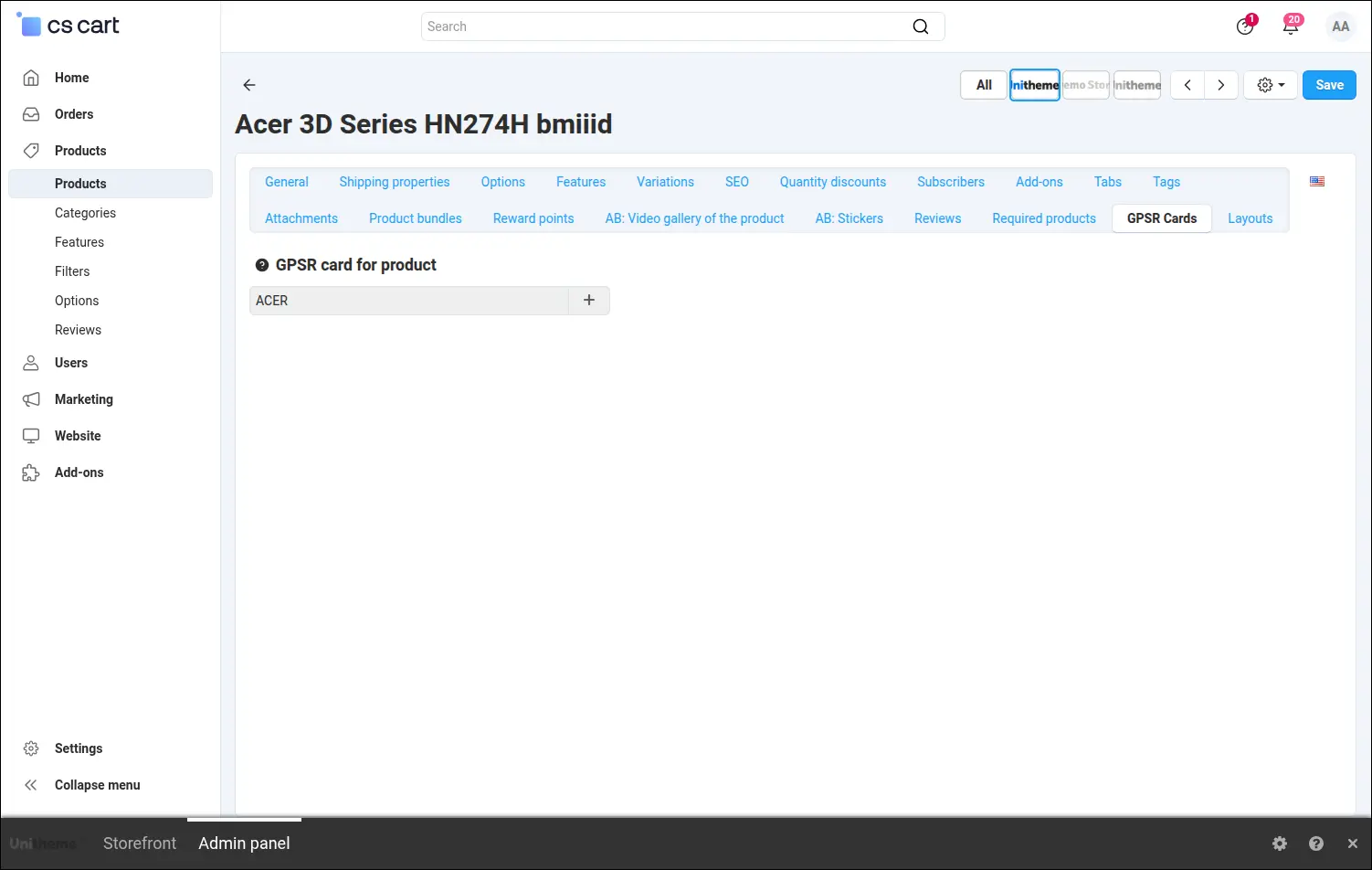
Task: Open the Add-ons product tab
Action: point(1040,182)
